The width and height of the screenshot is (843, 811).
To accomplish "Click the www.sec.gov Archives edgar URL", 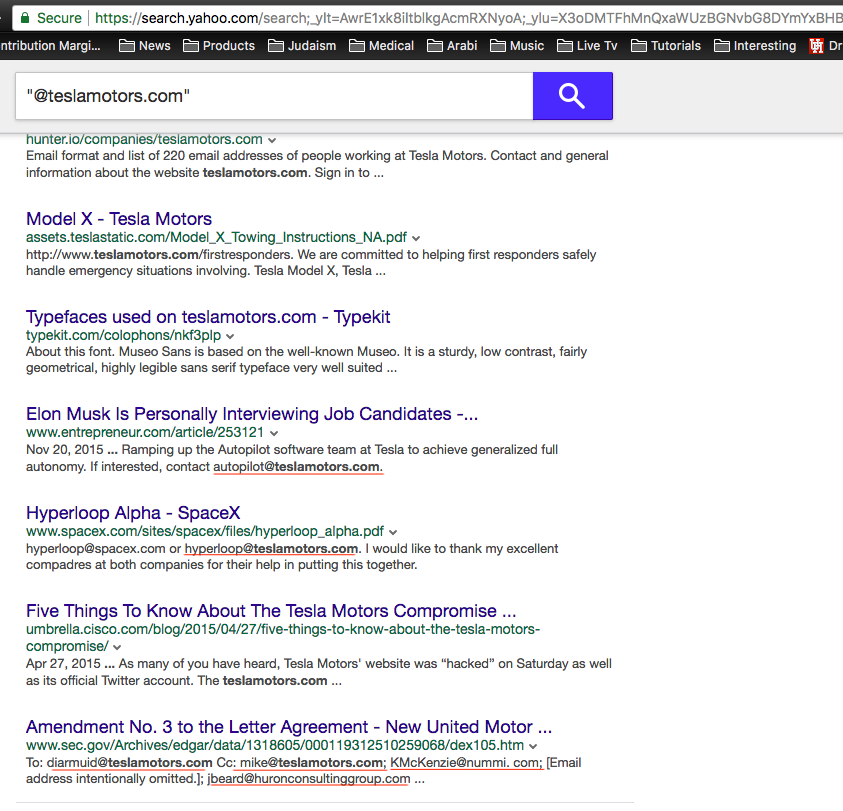I will (275, 745).
